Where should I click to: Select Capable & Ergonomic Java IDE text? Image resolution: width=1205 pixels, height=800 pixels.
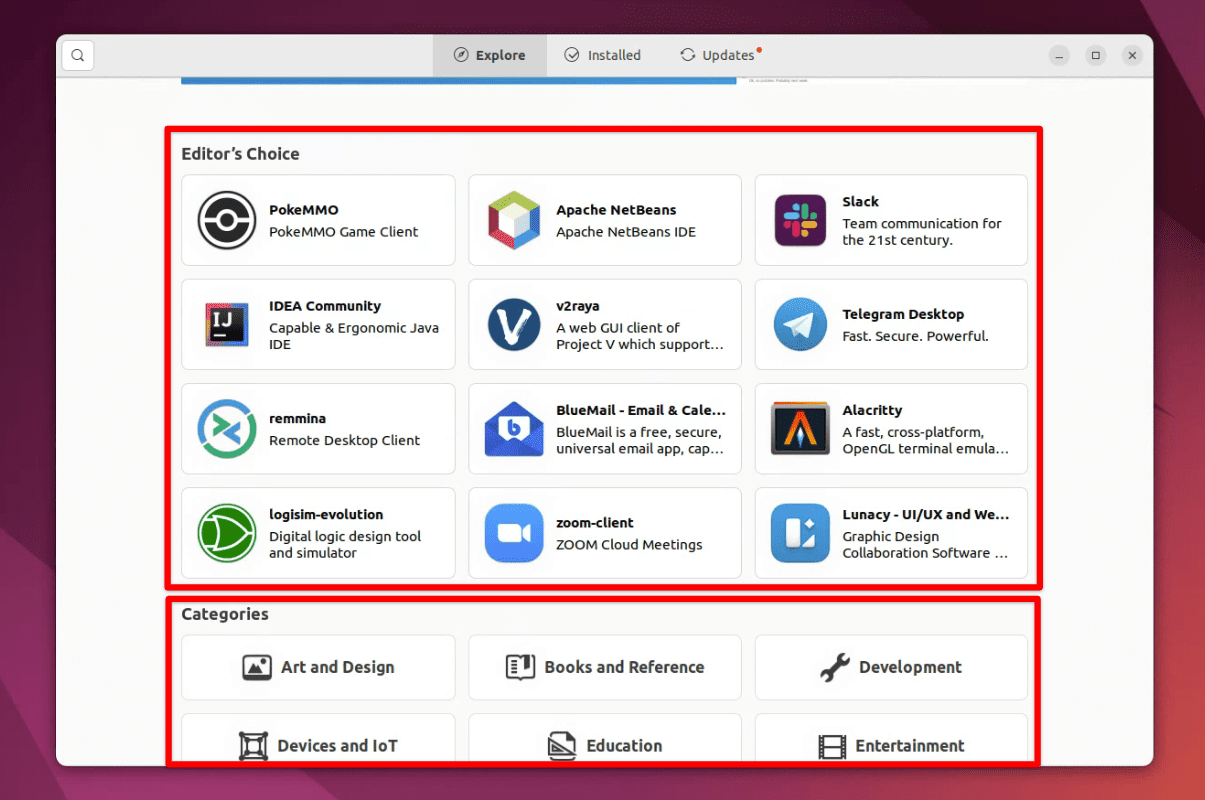point(354,336)
